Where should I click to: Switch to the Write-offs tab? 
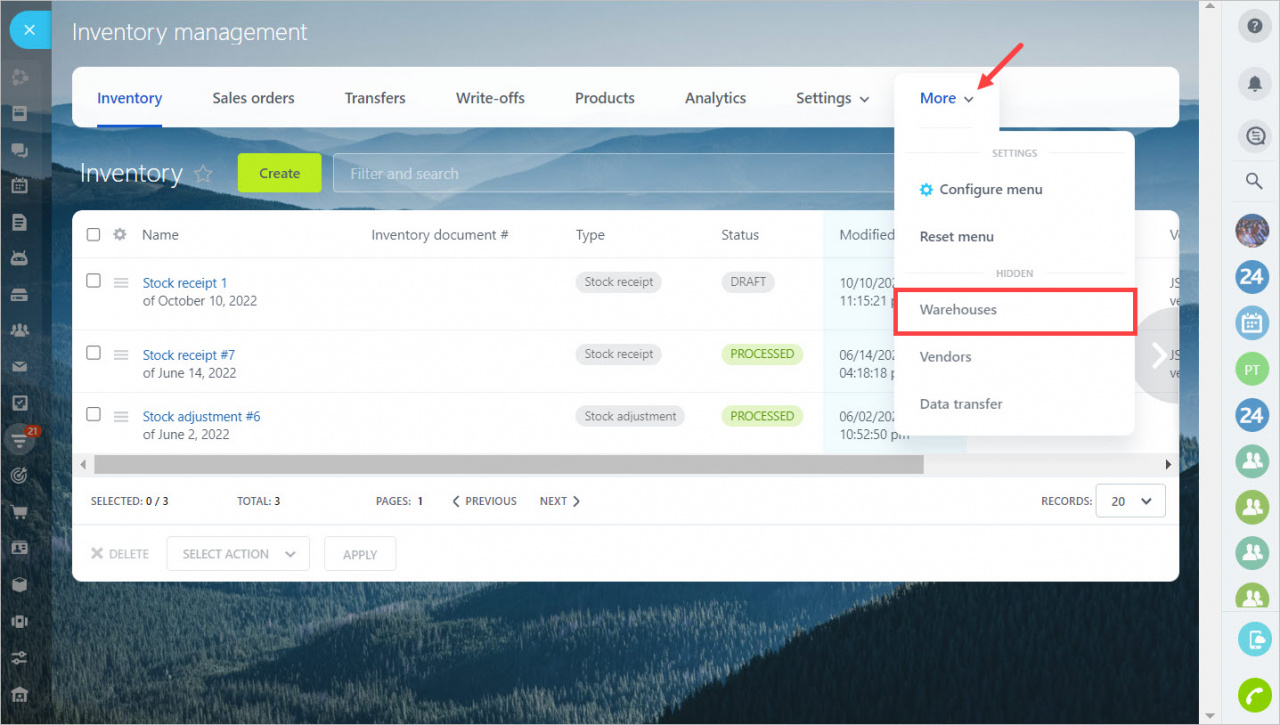pos(490,98)
